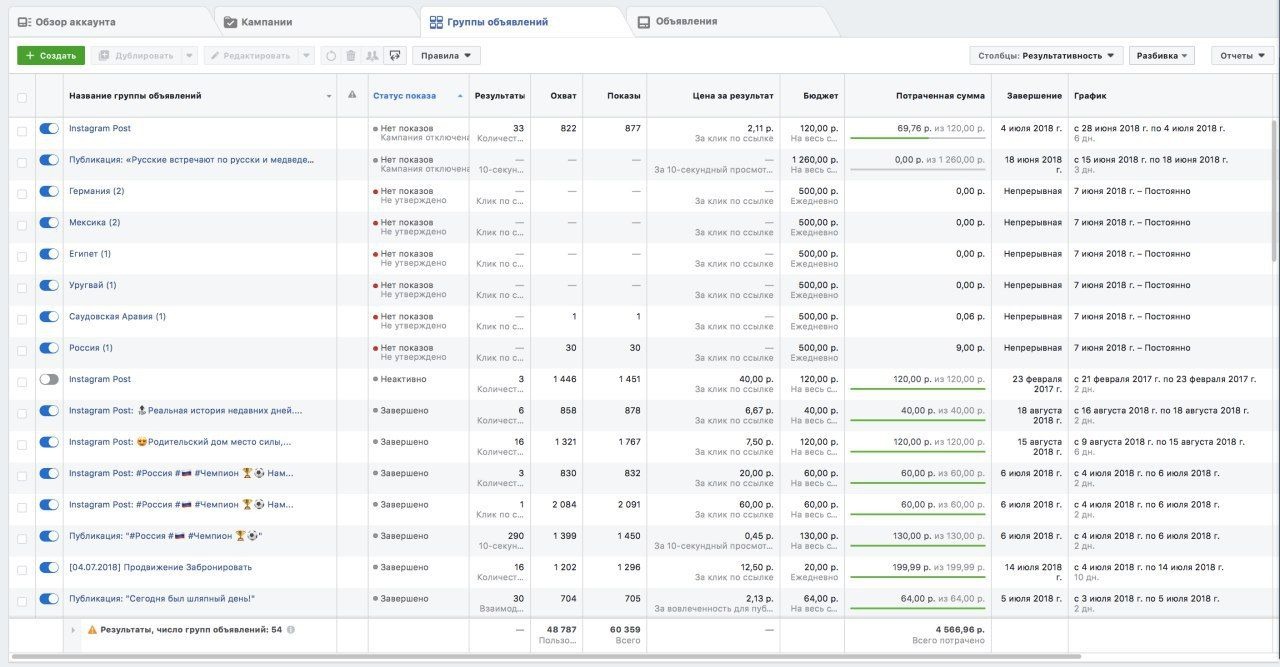Screen dimensions: 1280x667
Task: Enable the inactive Instagram Post toggle
Action: point(49,380)
